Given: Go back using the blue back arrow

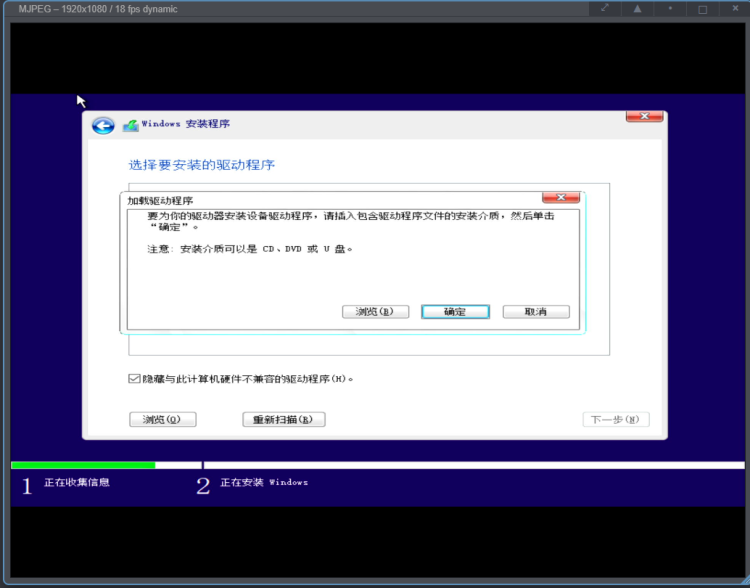Looking at the screenshot, I should (x=103, y=126).
